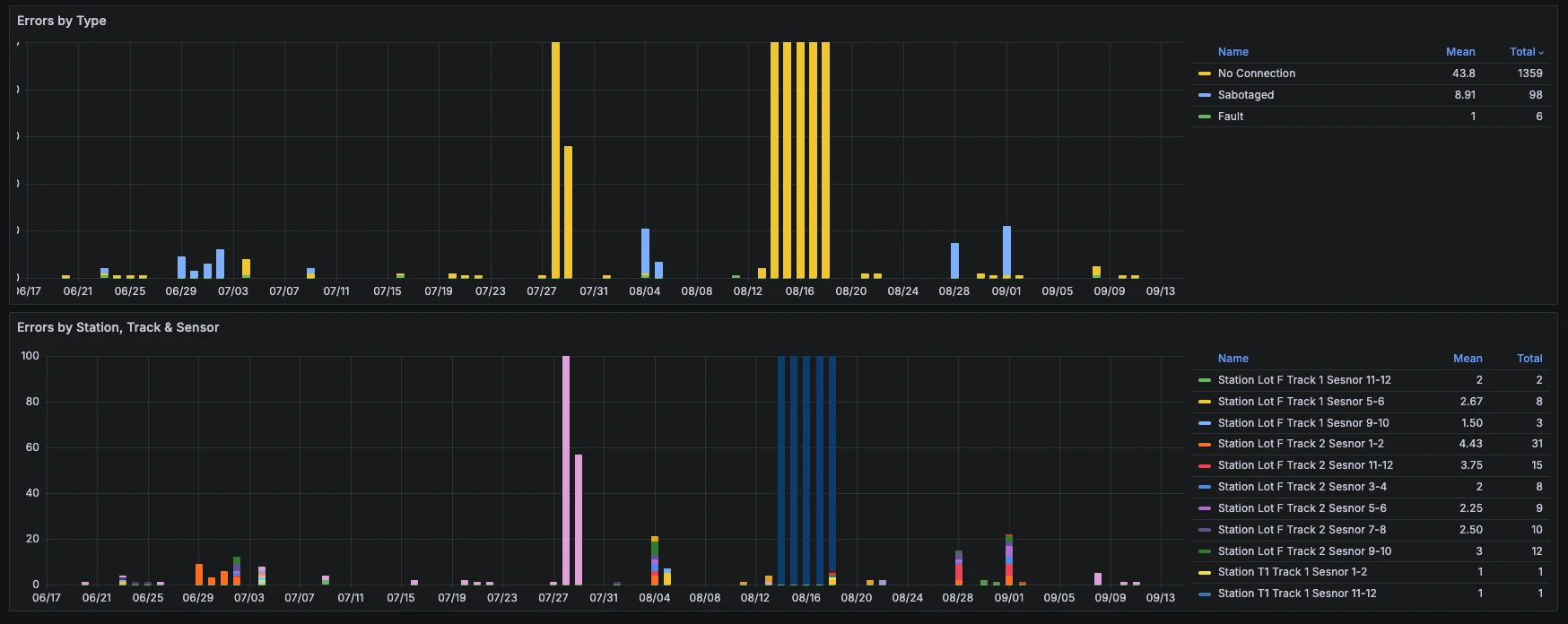The height and width of the screenshot is (624, 1568).
Task: Click the No Connection mean value 43.8
Action: tap(1464, 74)
